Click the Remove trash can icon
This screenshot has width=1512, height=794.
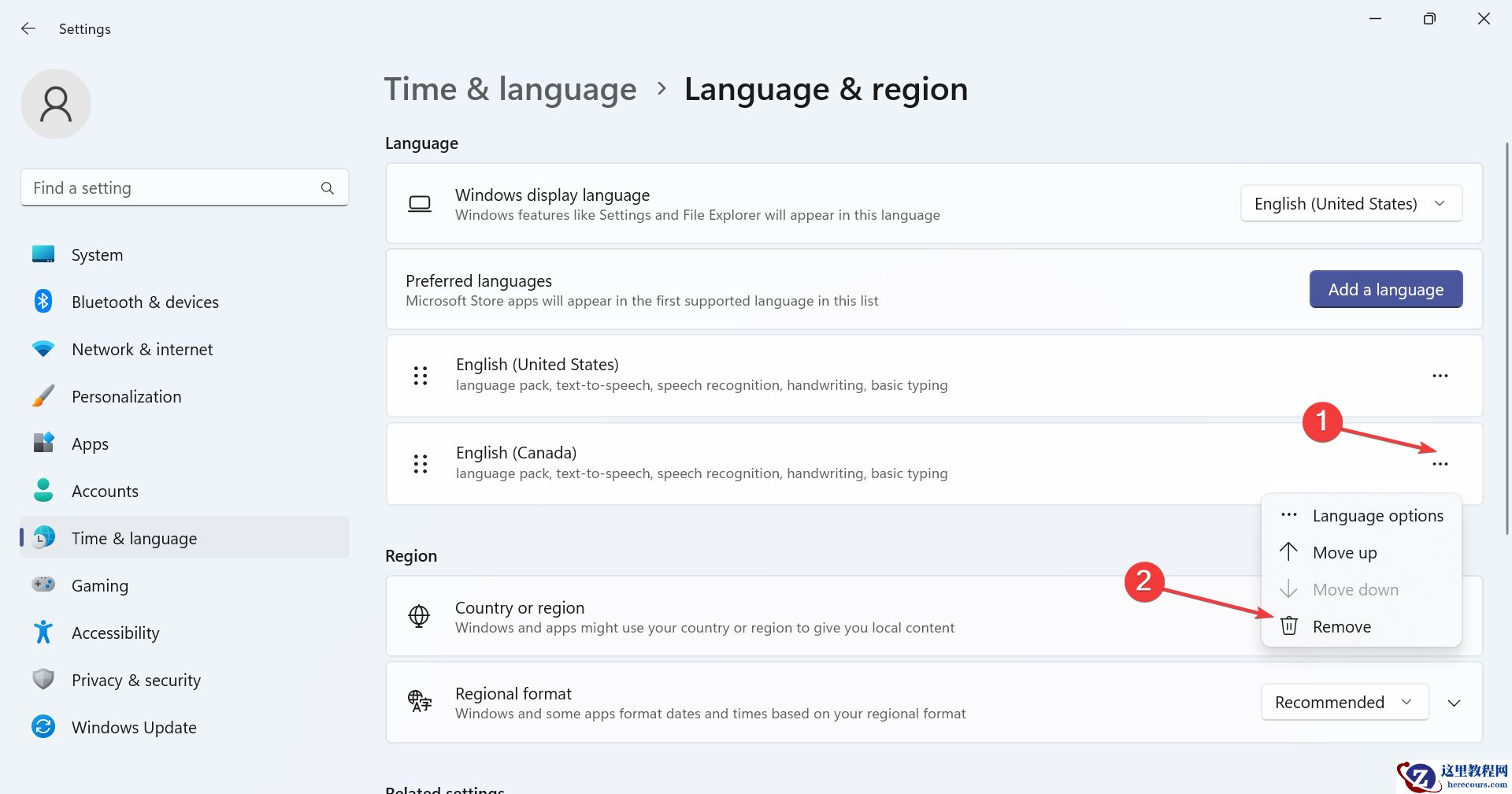[1289, 626]
